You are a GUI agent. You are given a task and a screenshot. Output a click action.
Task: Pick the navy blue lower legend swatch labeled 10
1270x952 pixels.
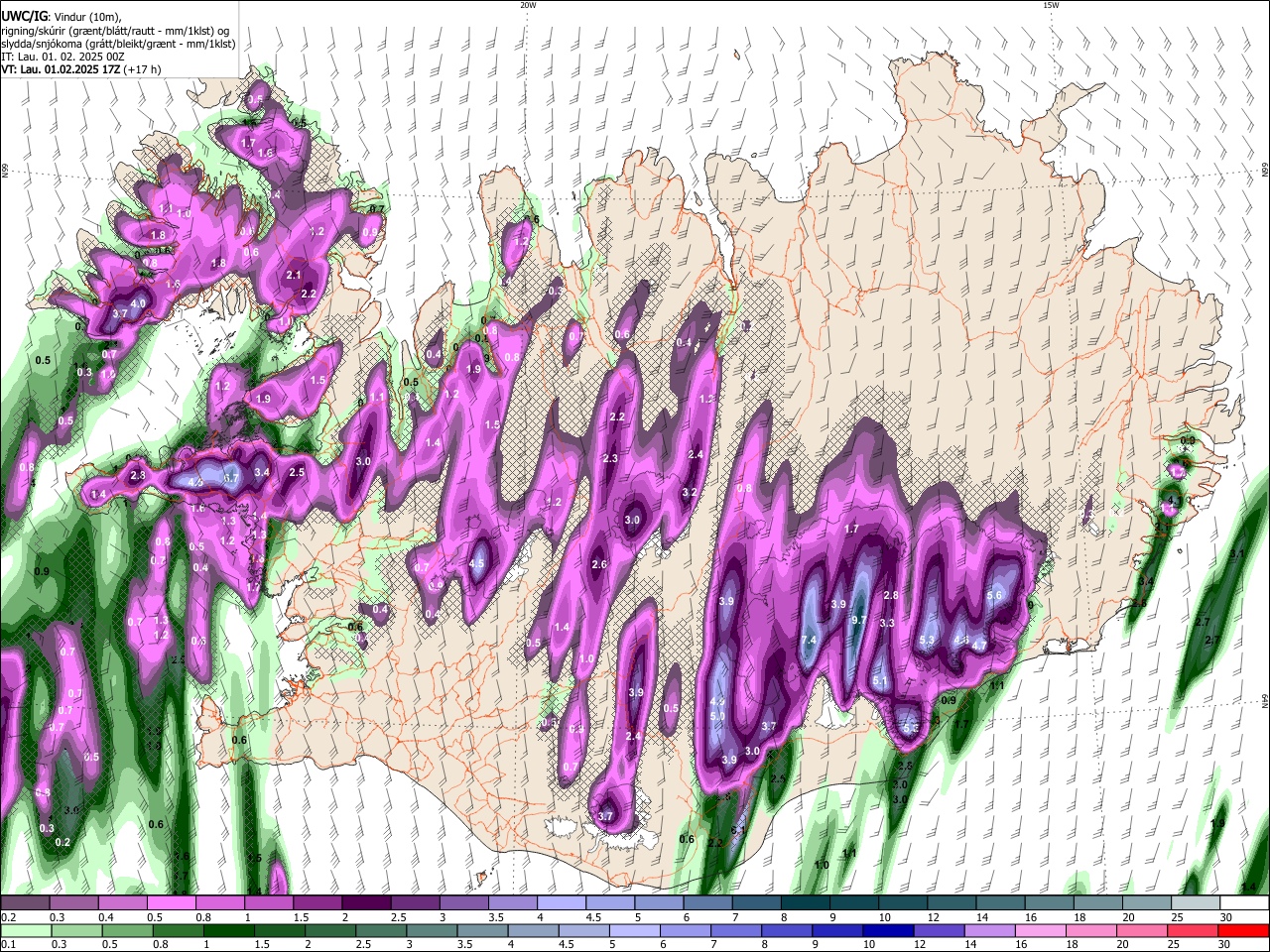pos(888,930)
